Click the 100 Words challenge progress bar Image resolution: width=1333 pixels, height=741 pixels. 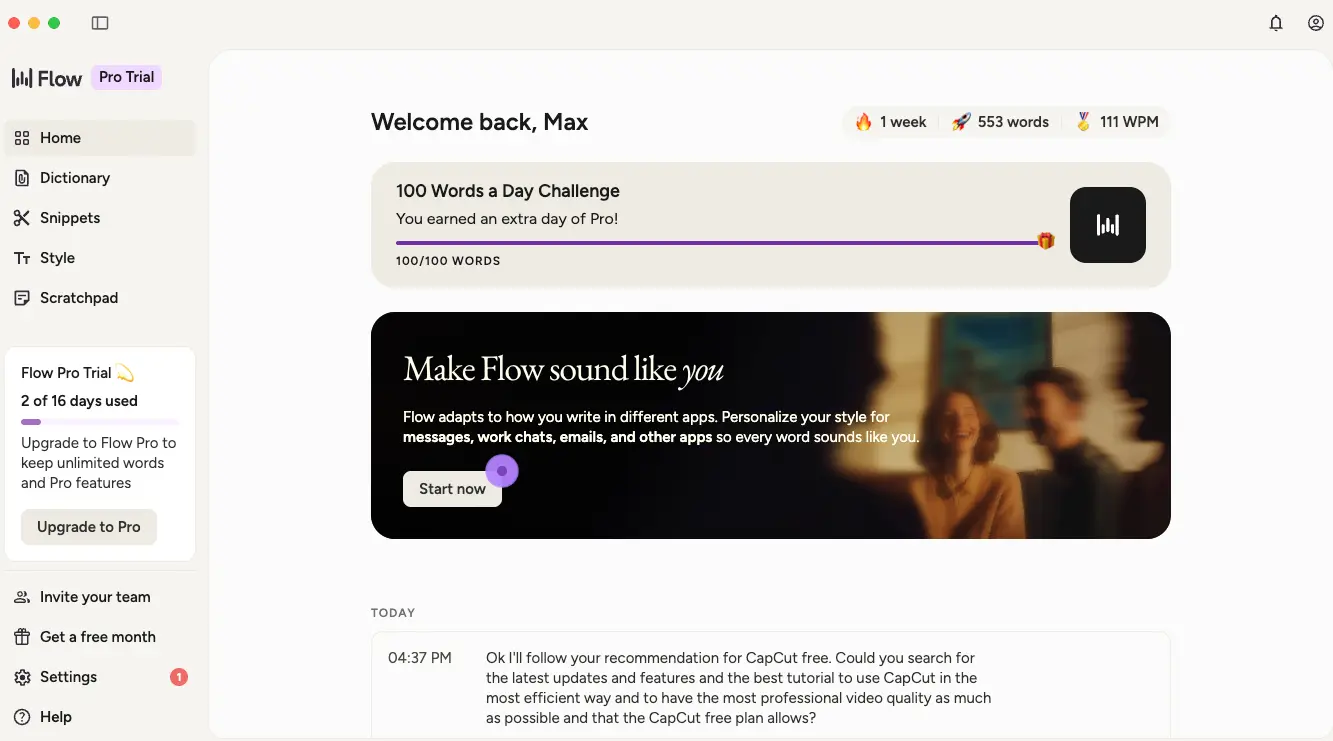(x=716, y=242)
